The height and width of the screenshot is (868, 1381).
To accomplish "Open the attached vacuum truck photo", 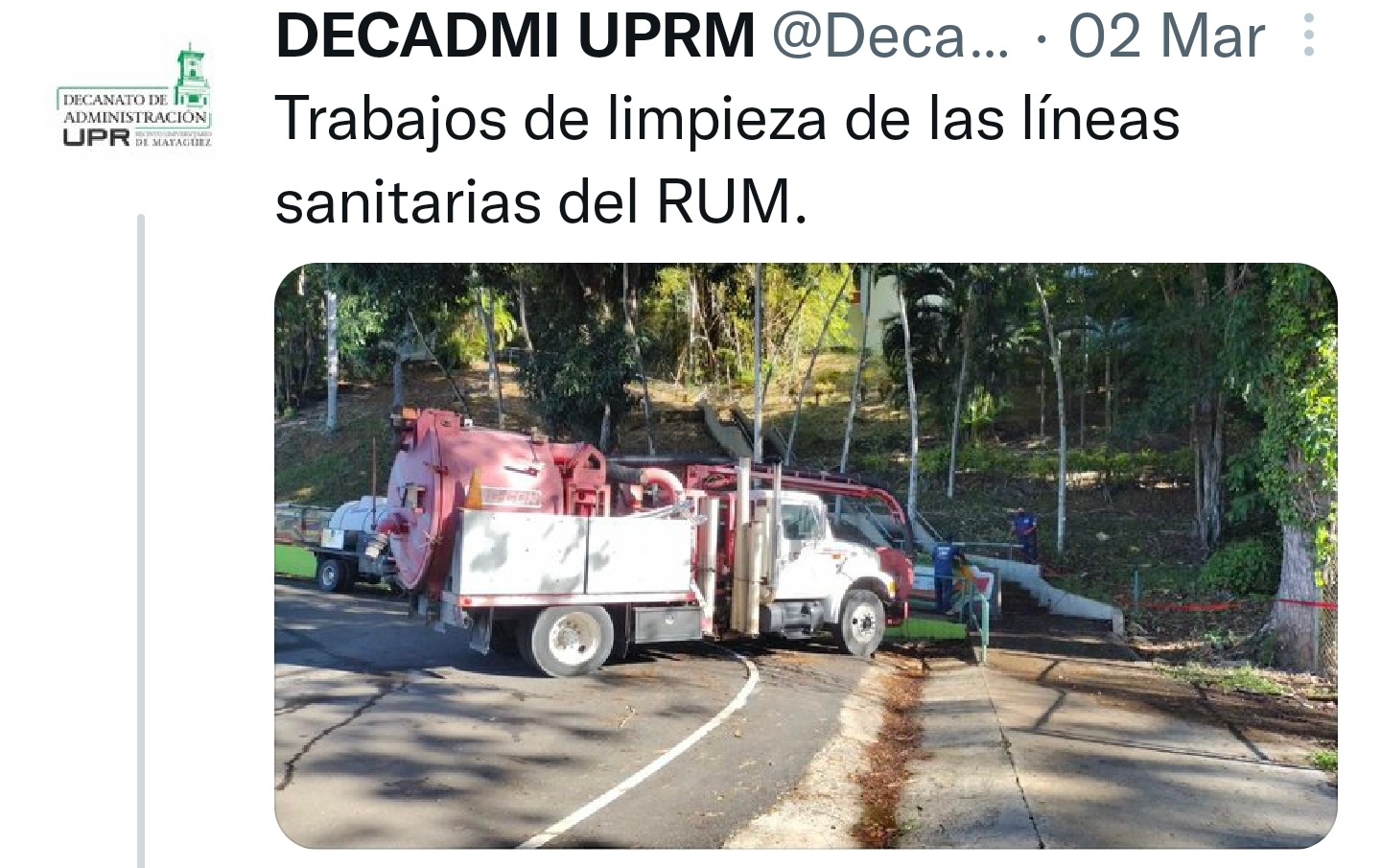I will (806, 555).
